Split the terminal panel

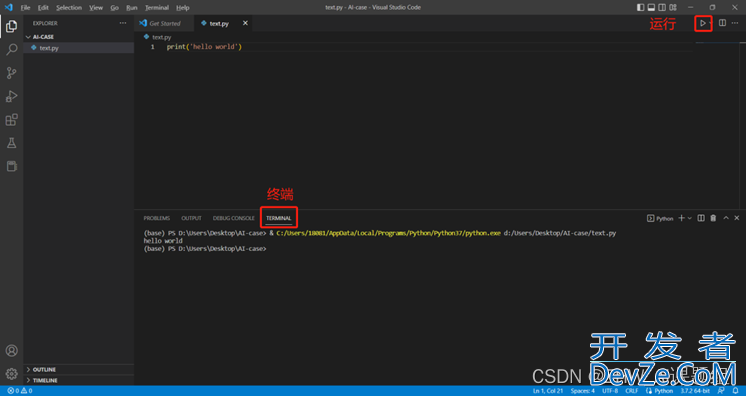[x=701, y=218]
